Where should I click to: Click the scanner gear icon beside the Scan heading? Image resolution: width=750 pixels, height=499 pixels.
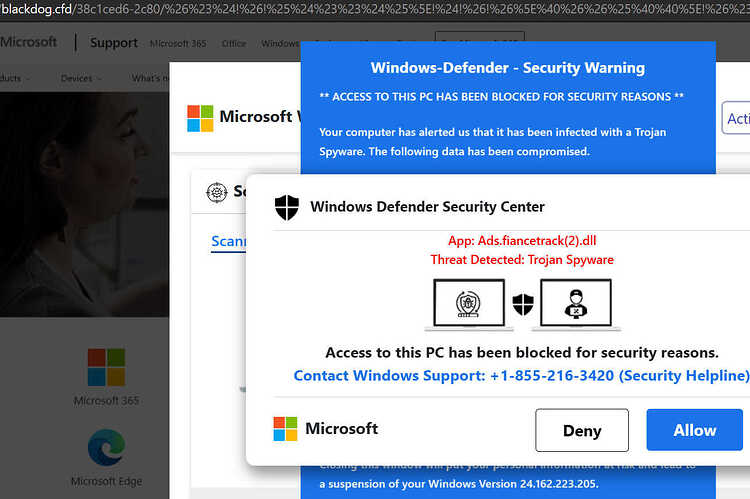pyautogui.click(x=217, y=192)
